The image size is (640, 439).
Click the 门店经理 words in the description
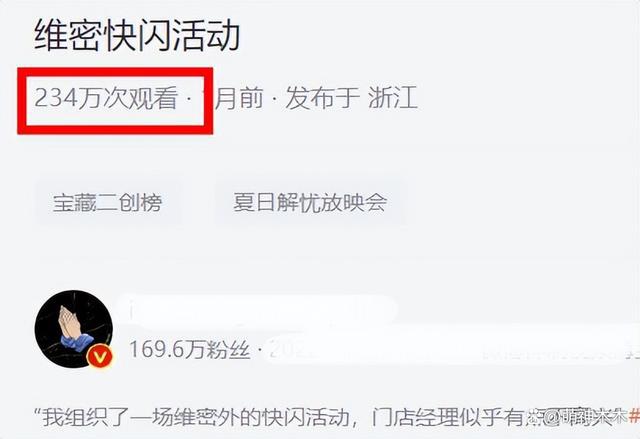click(x=416, y=417)
